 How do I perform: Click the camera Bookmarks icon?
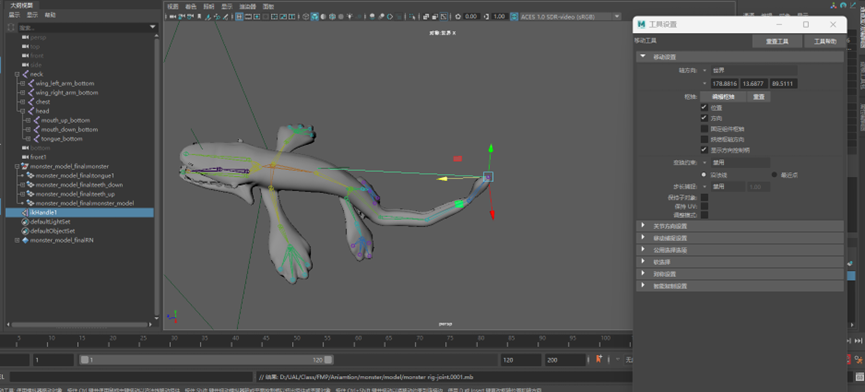pos(199,17)
